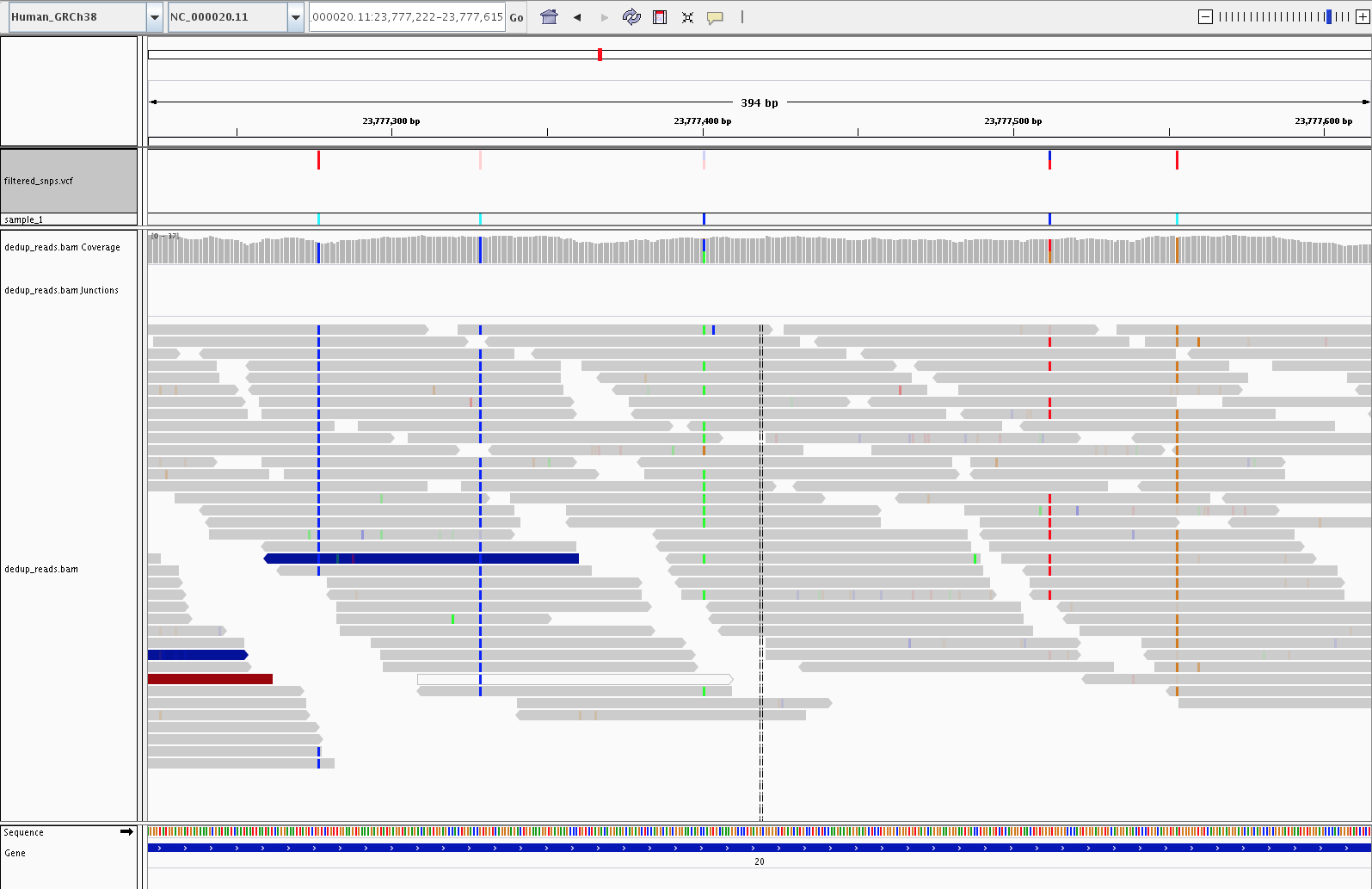Image resolution: width=1372 pixels, height=889 pixels.
Task: Open the Human_GRCh38 genome dropdown
Action: point(155,17)
